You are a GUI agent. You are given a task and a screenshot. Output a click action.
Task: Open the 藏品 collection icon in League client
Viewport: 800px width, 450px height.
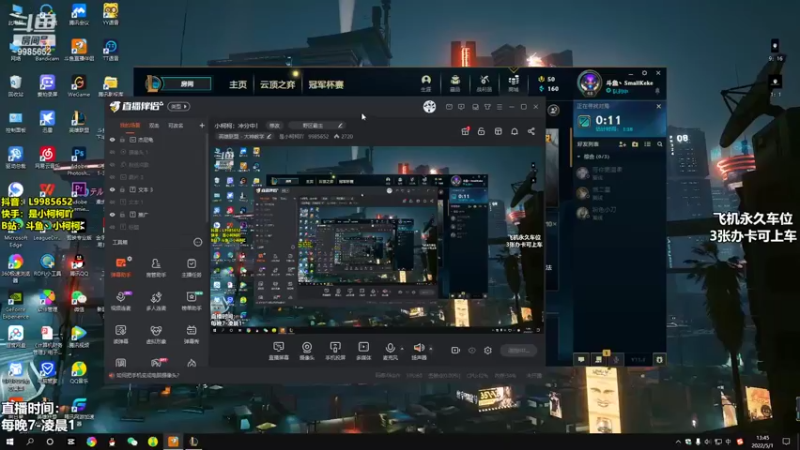(x=455, y=83)
